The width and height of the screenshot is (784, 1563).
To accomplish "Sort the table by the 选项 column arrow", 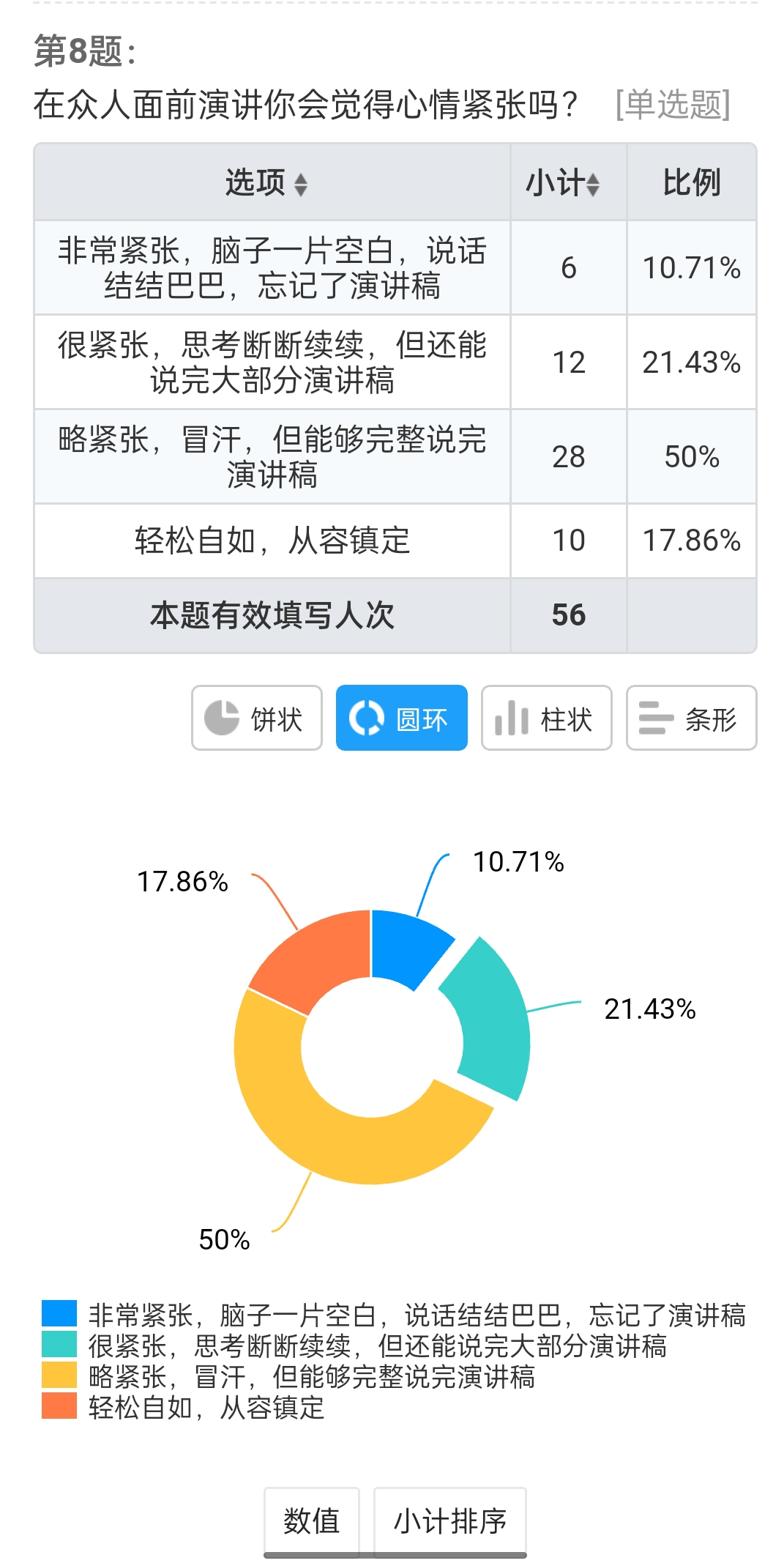I will pyautogui.click(x=300, y=184).
